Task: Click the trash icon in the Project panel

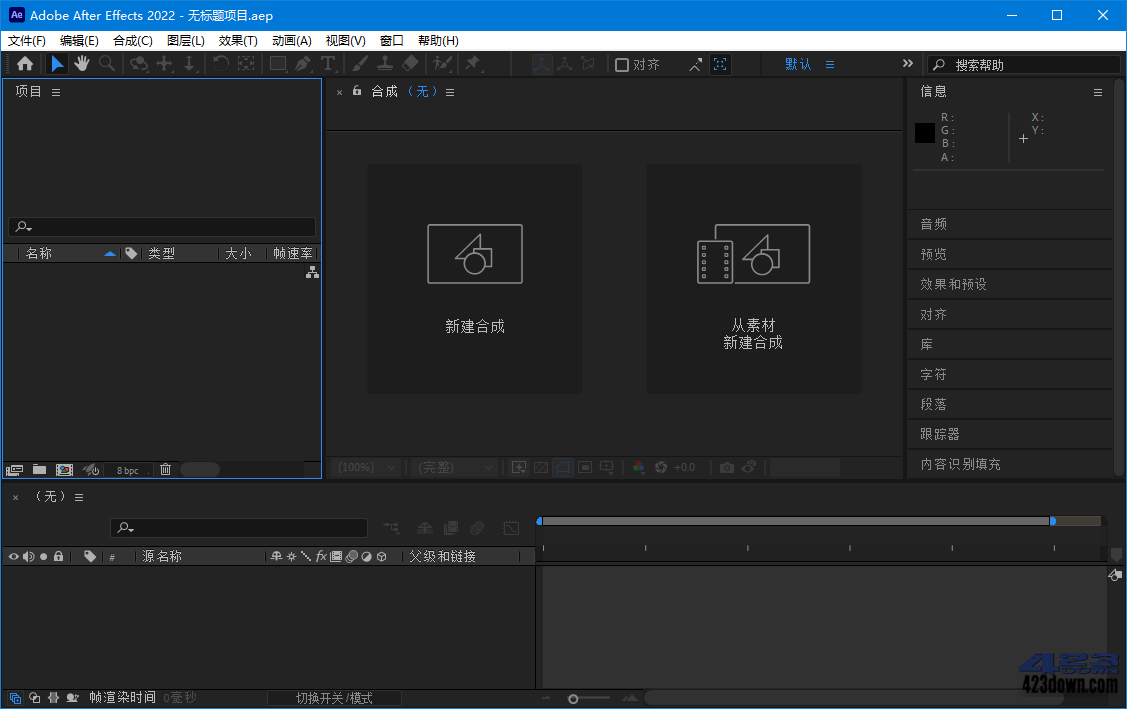Action: point(165,469)
